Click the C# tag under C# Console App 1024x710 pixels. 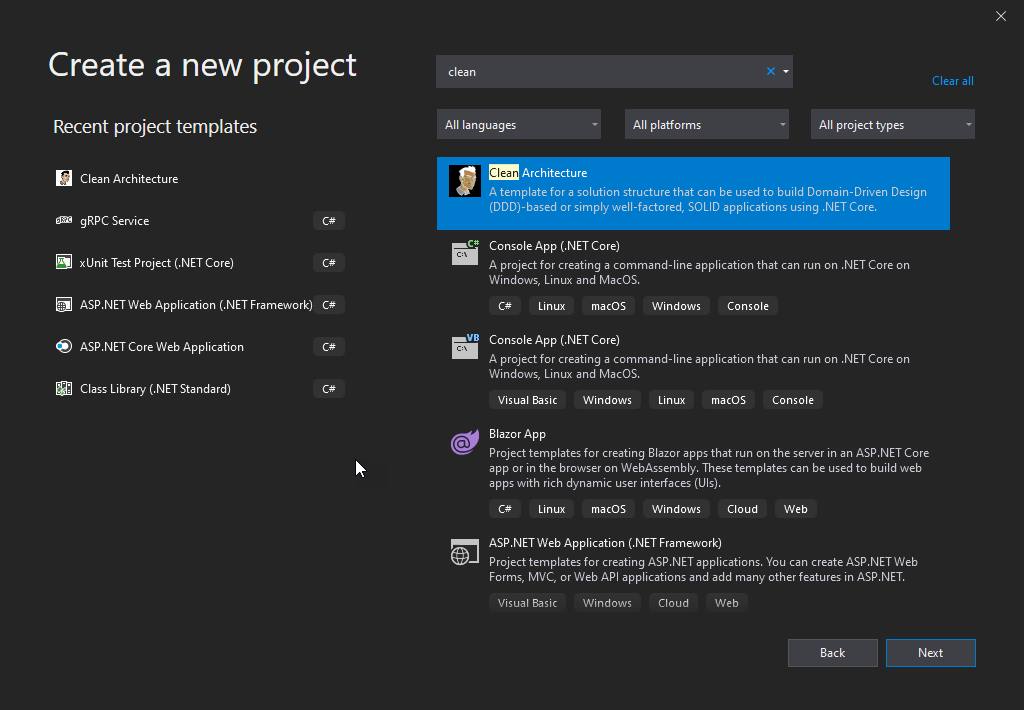(505, 306)
